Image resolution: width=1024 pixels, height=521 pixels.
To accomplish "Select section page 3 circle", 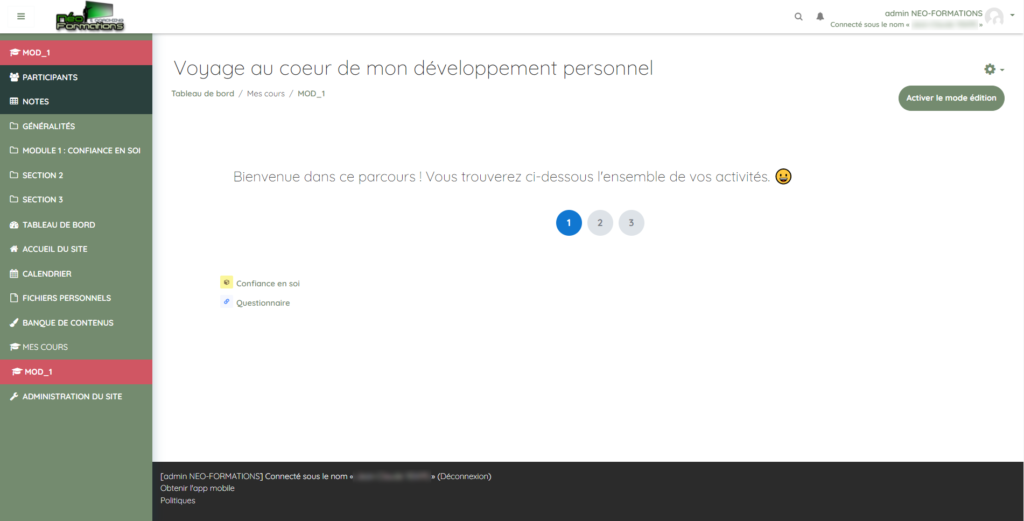I will click(x=632, y=223).
